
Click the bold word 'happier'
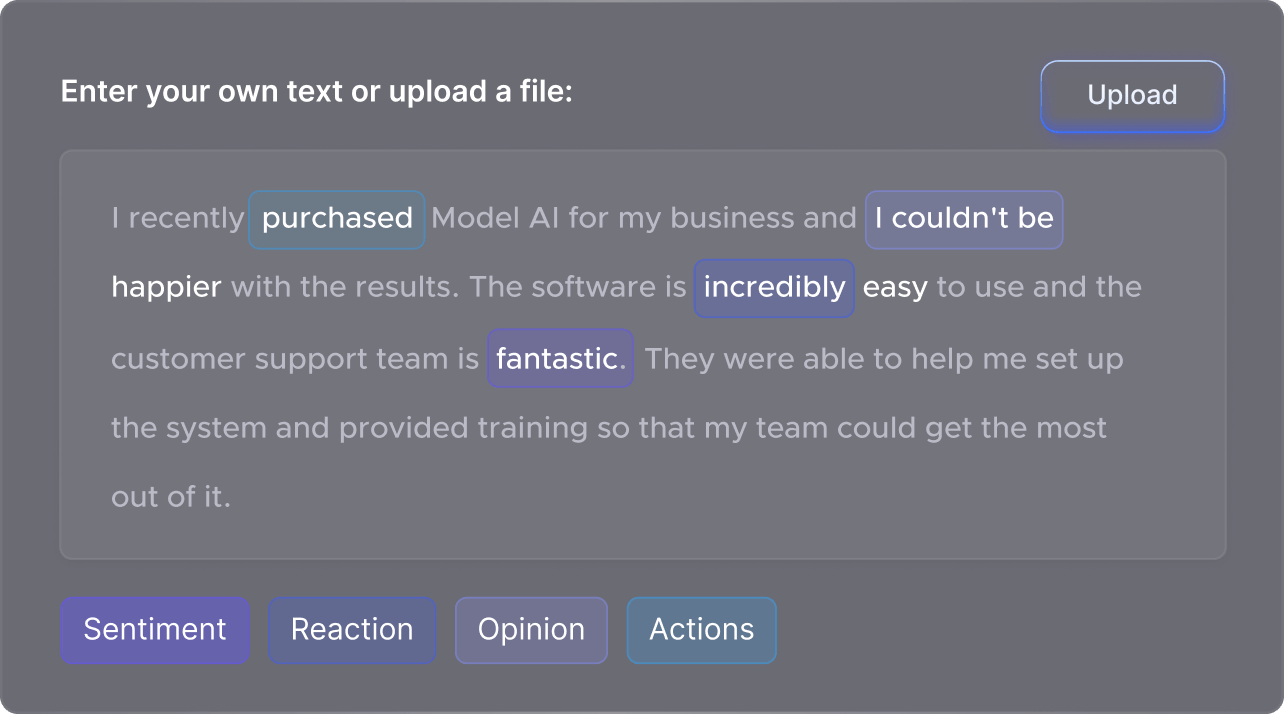click(x=166, y=287)
